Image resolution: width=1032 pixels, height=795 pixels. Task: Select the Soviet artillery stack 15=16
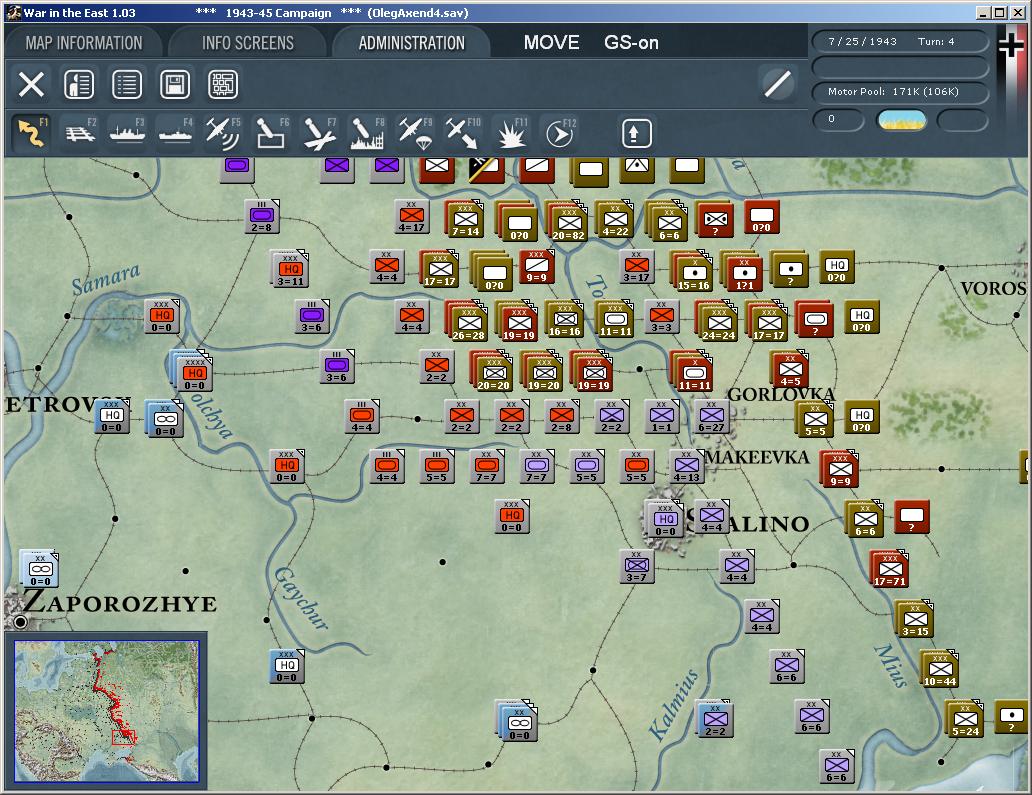click(x=692, y=271)
